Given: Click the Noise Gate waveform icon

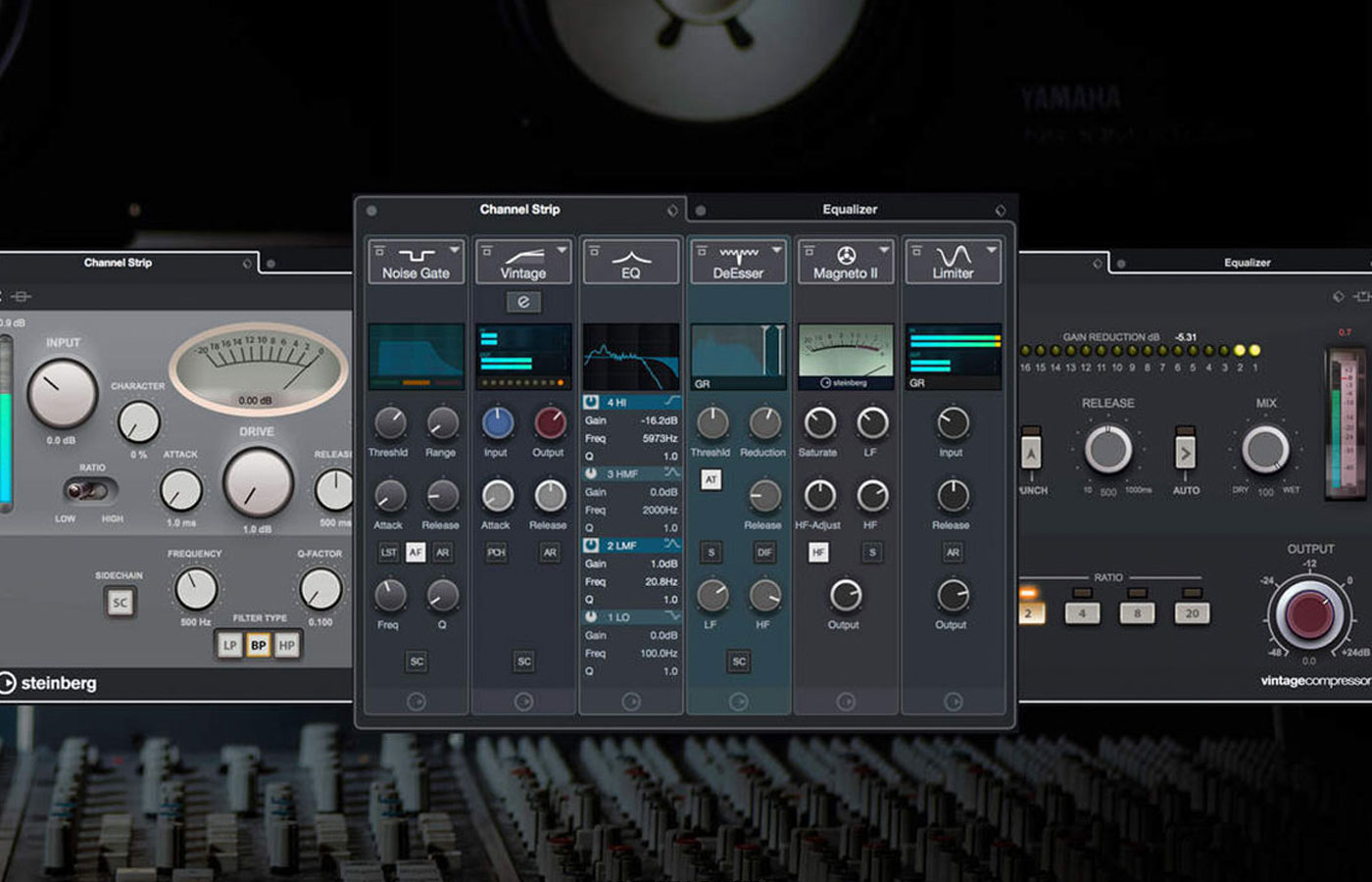Looking at the screenshot, I should point(416,255).
